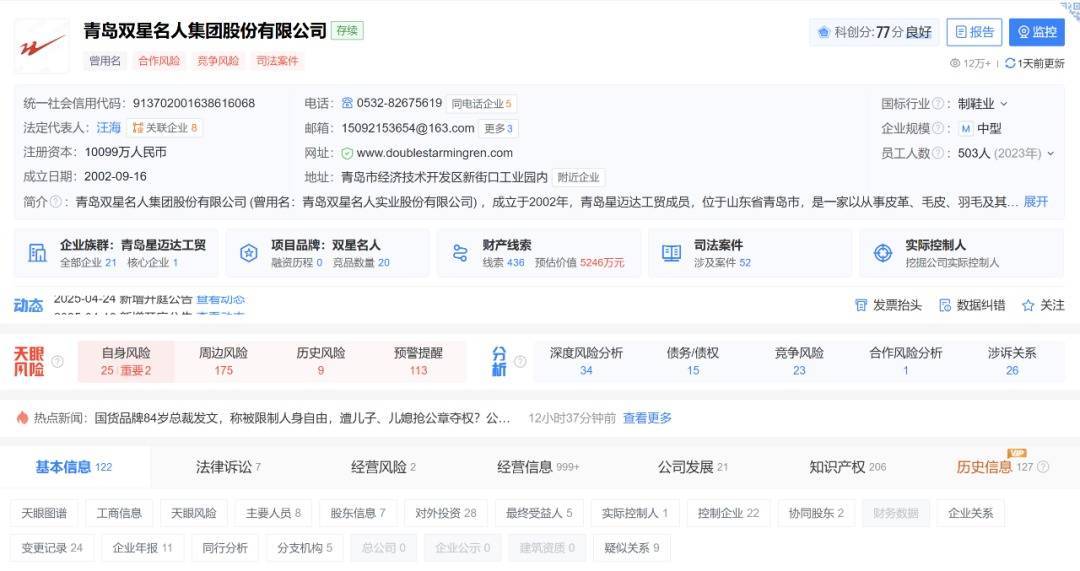Switch to the 经营信息 tab
This screenshot has width=1080, height=571.
tap(538, 467)
